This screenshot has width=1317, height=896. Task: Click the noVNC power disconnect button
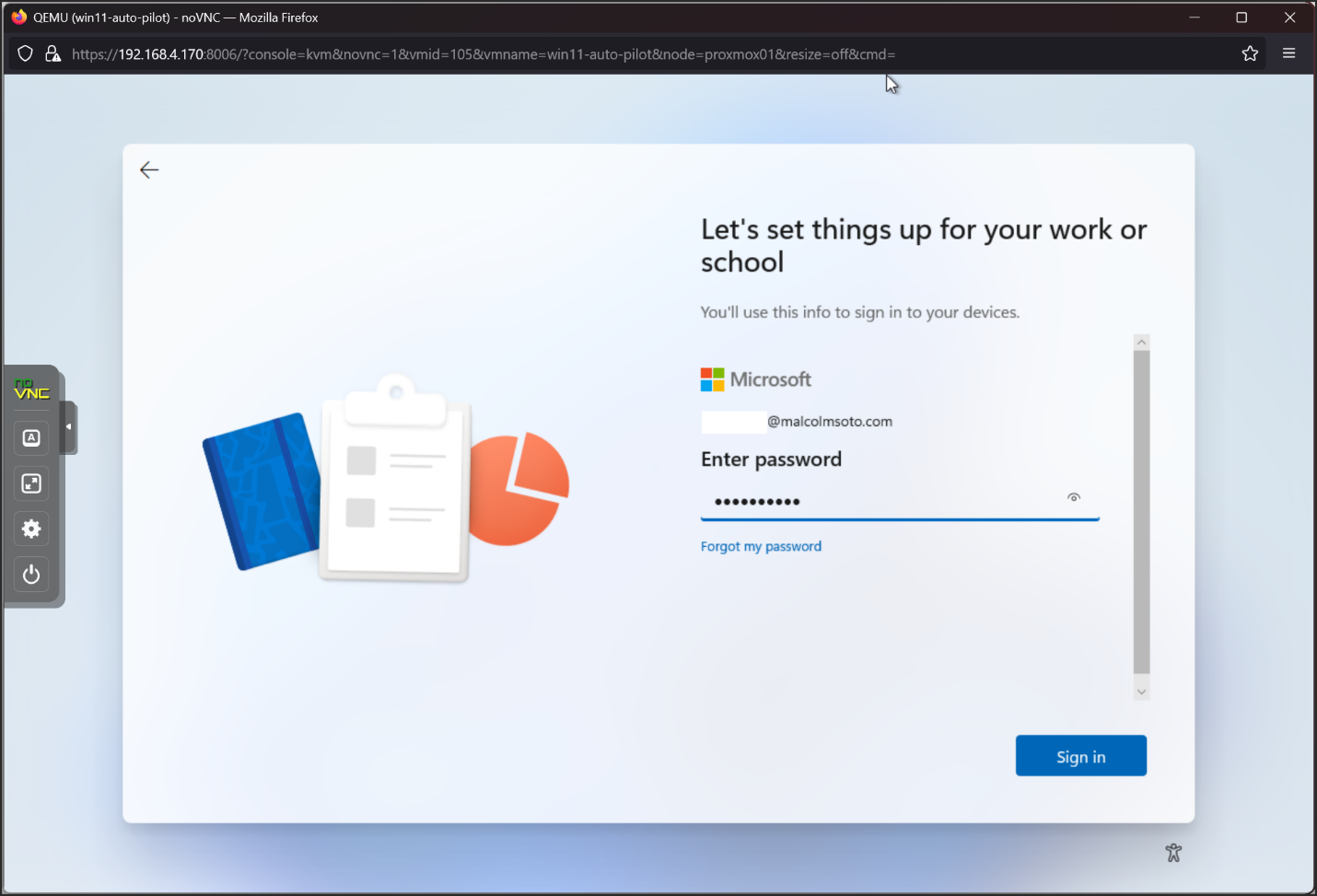[x=31, y=575]
